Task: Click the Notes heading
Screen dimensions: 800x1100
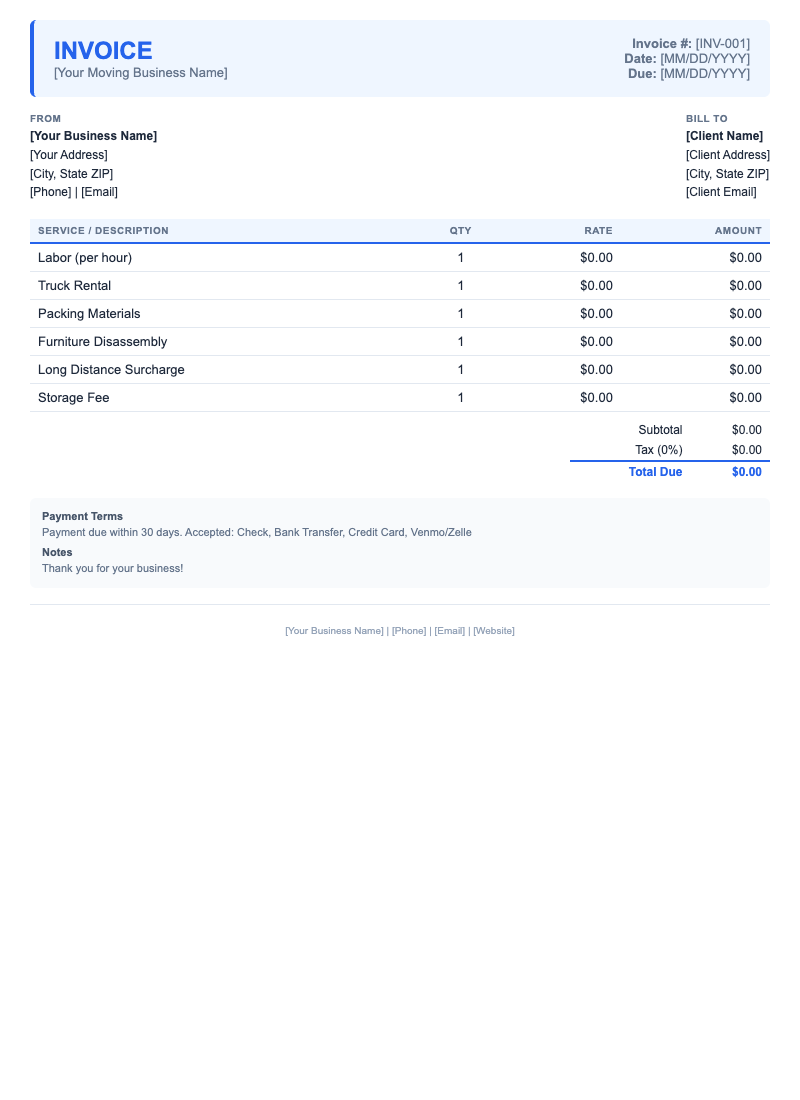Action: (x=57, y=553)
